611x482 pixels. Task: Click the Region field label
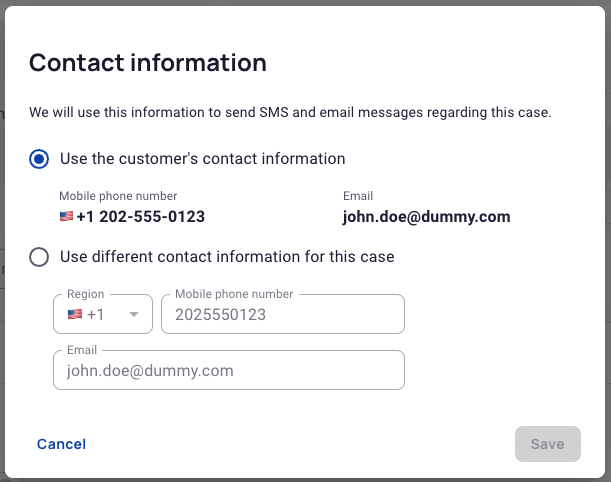86,294
